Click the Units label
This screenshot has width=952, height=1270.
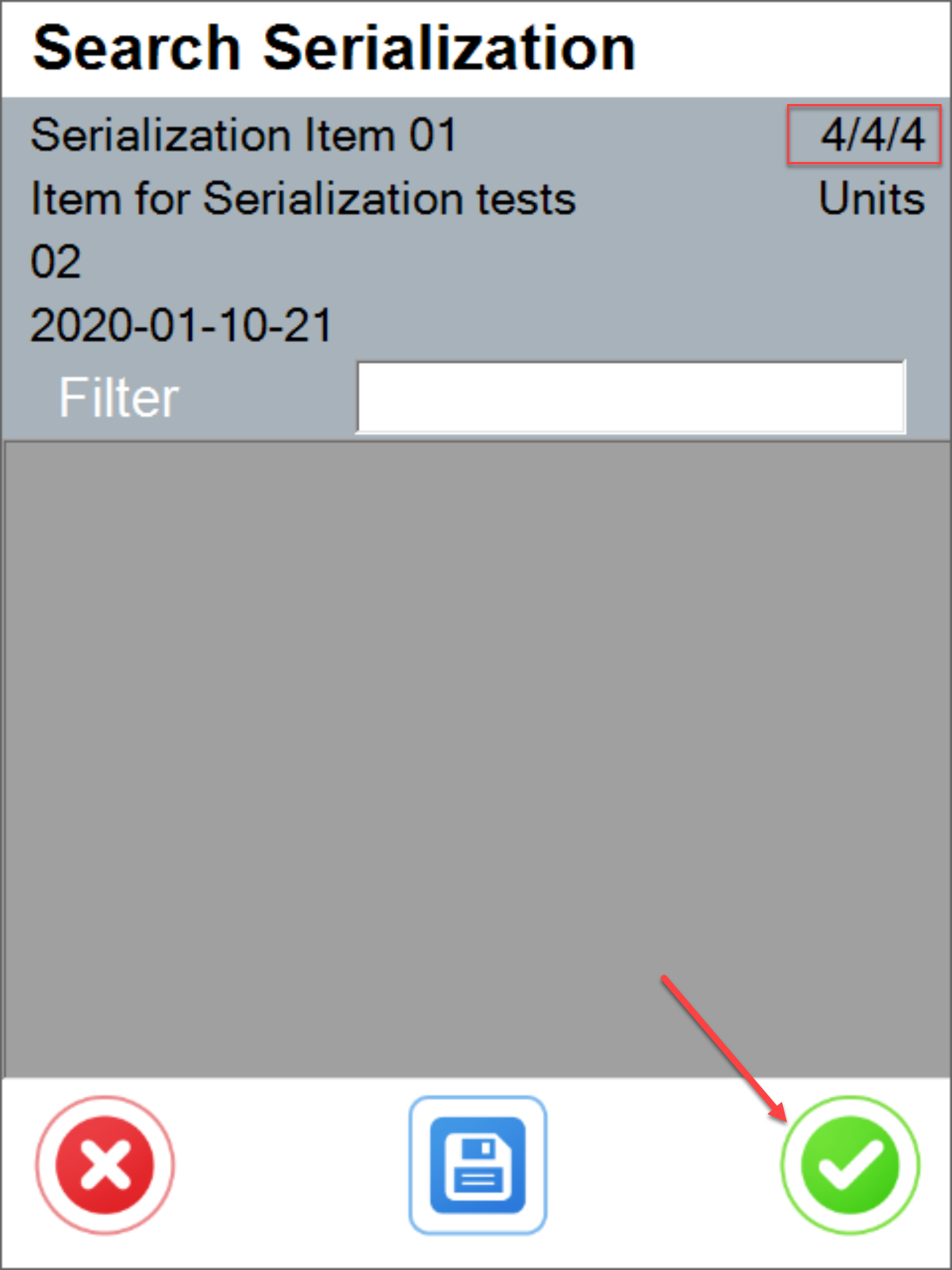pos(871,198)
